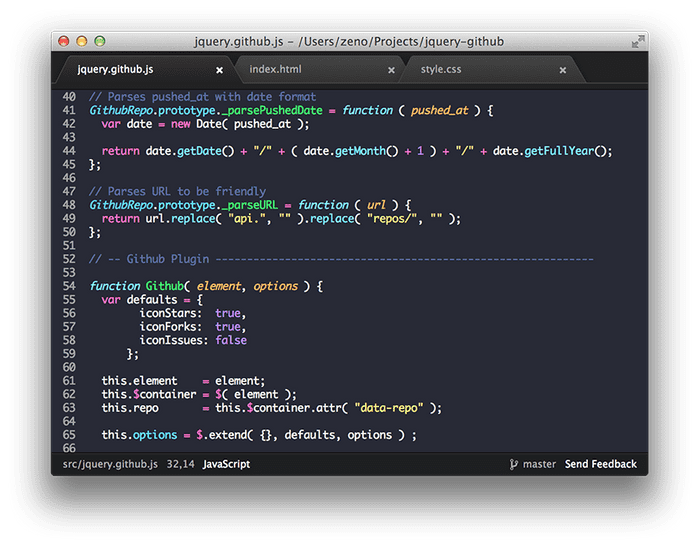Switch to the index.html tab
The image size is (700, 547).
click(x=275, y=69)
